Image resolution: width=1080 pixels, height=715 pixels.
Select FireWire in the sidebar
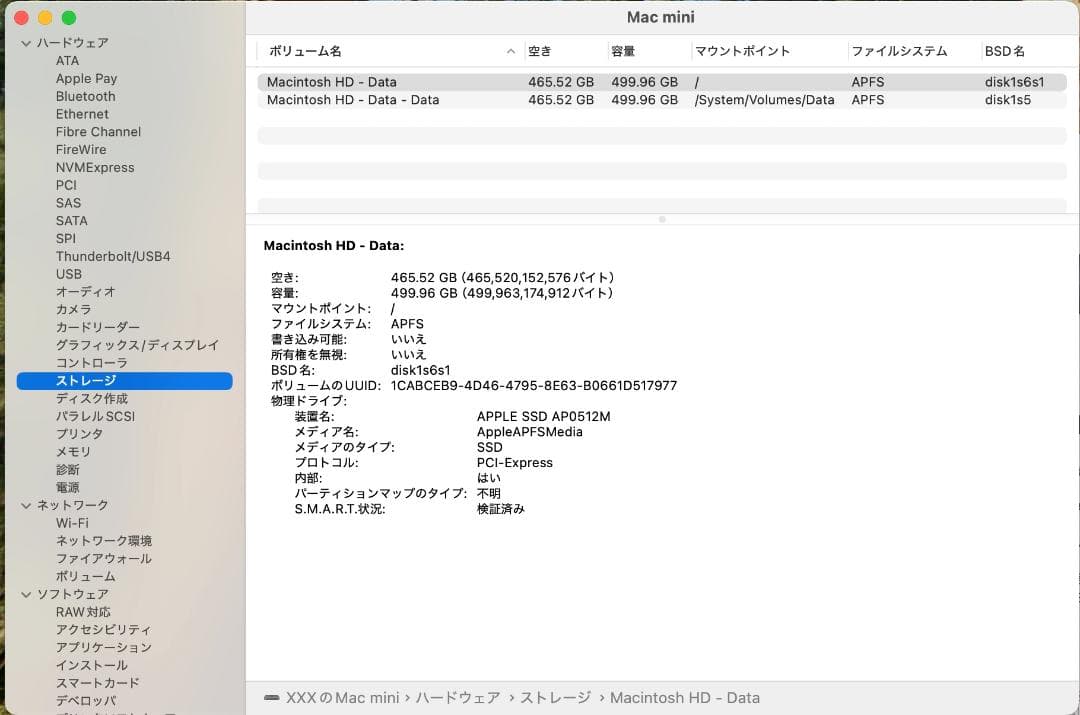(81, 149)
